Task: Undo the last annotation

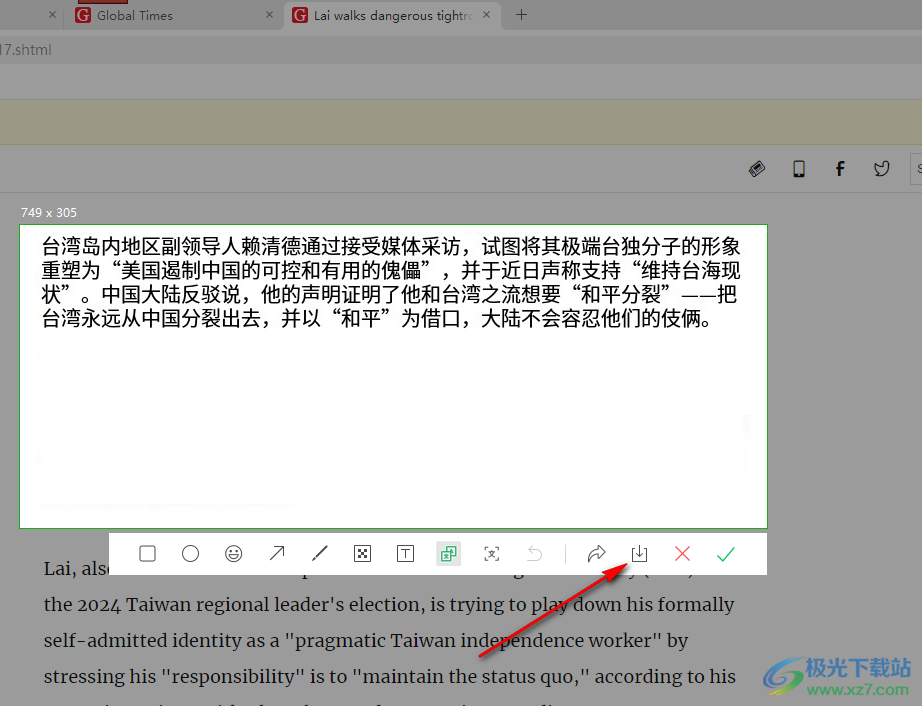Action: pos(534,553)
